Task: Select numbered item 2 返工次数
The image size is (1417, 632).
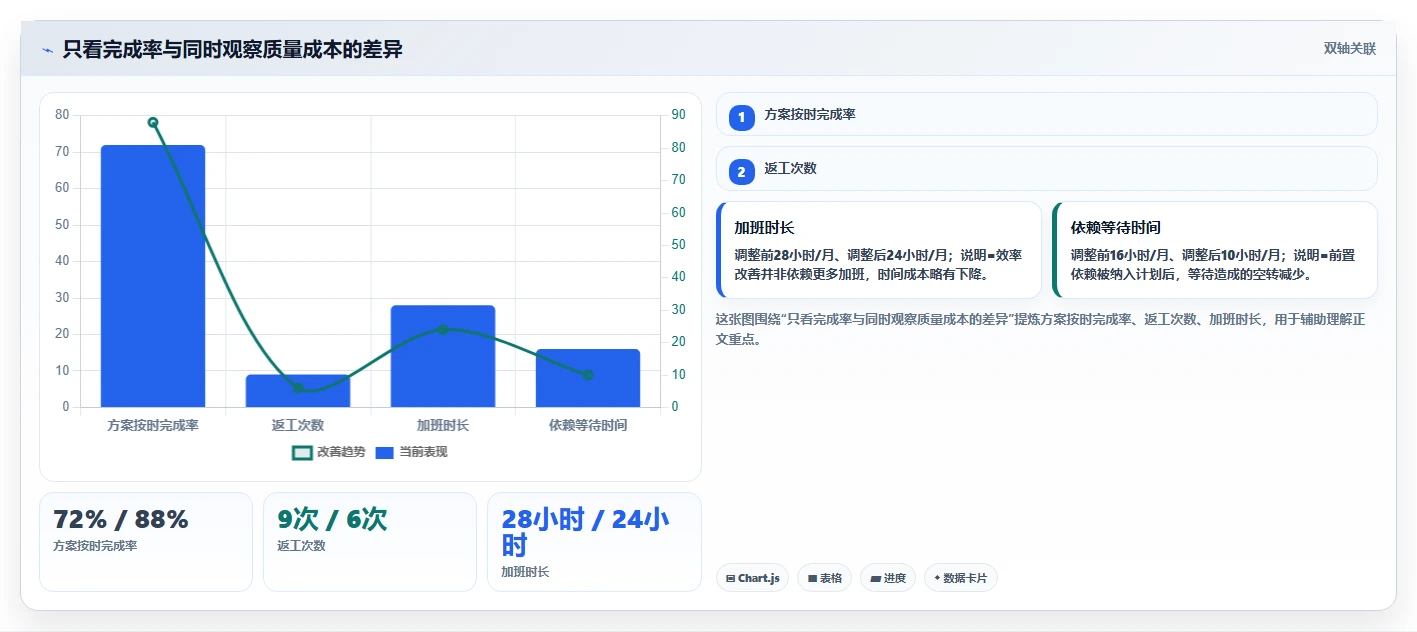Action: tap(1047, 169)
